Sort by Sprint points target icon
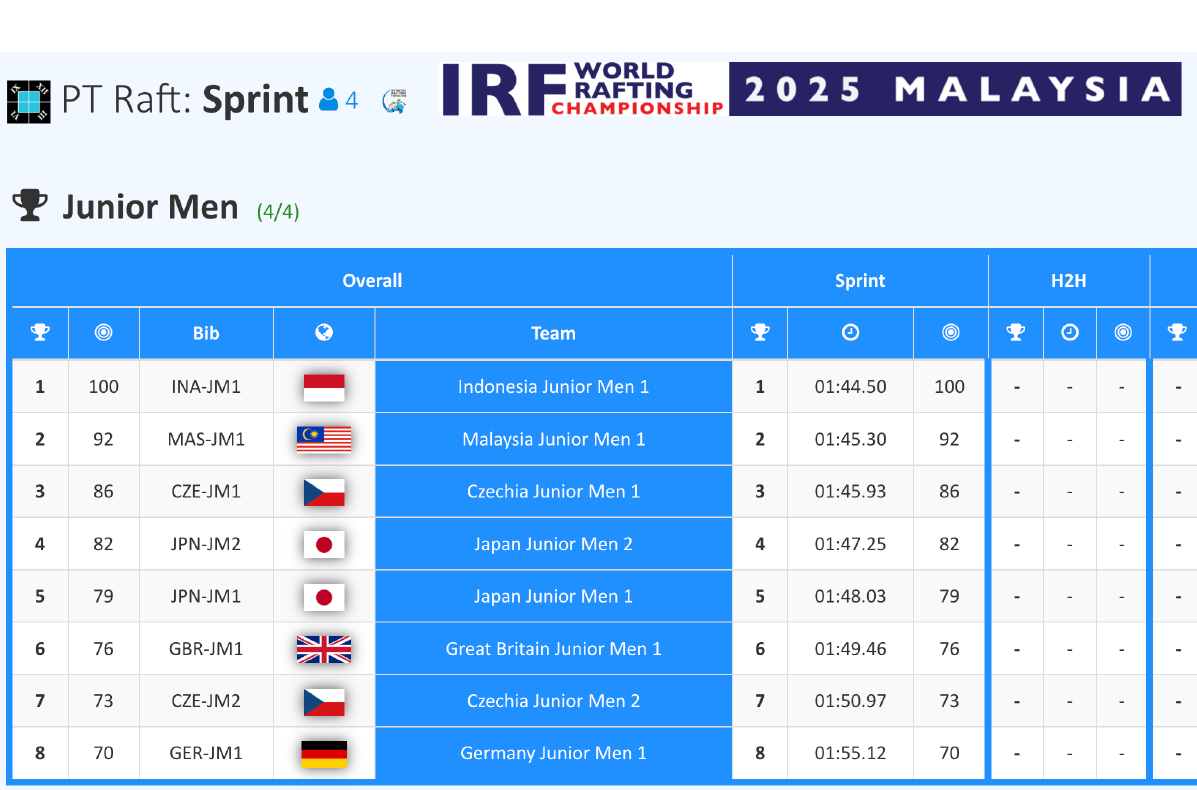This screenshot has height=790, width=1197. coord(950,333)
